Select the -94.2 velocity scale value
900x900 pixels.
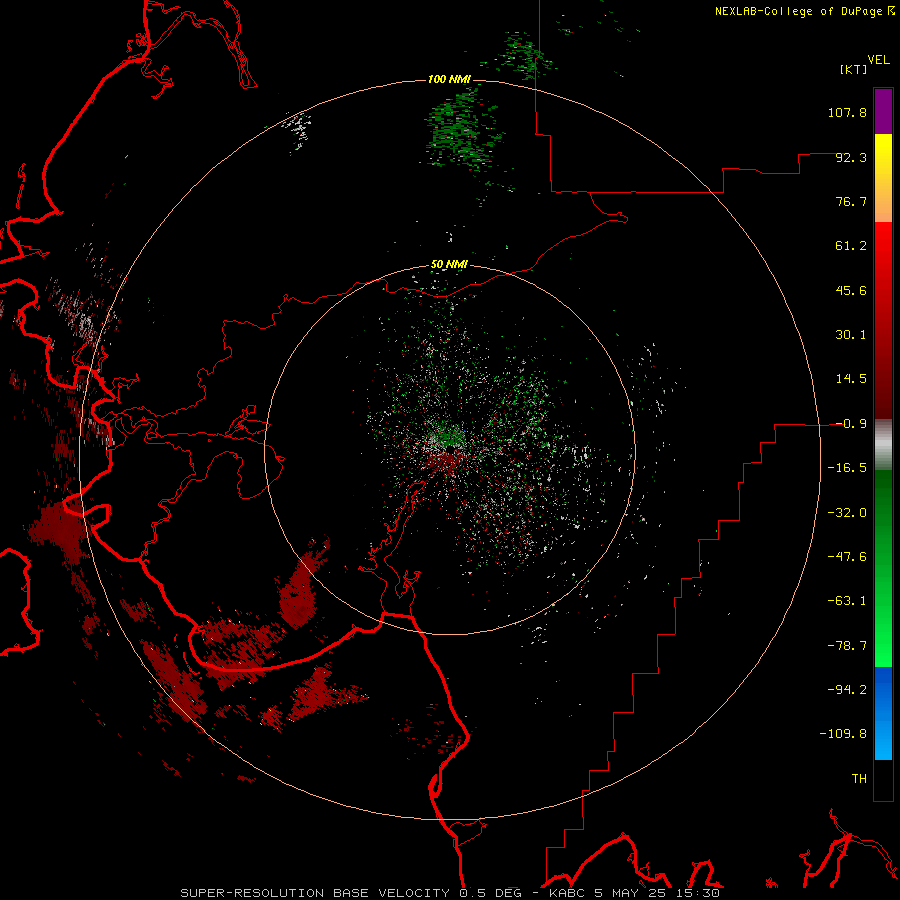point(847,689)
